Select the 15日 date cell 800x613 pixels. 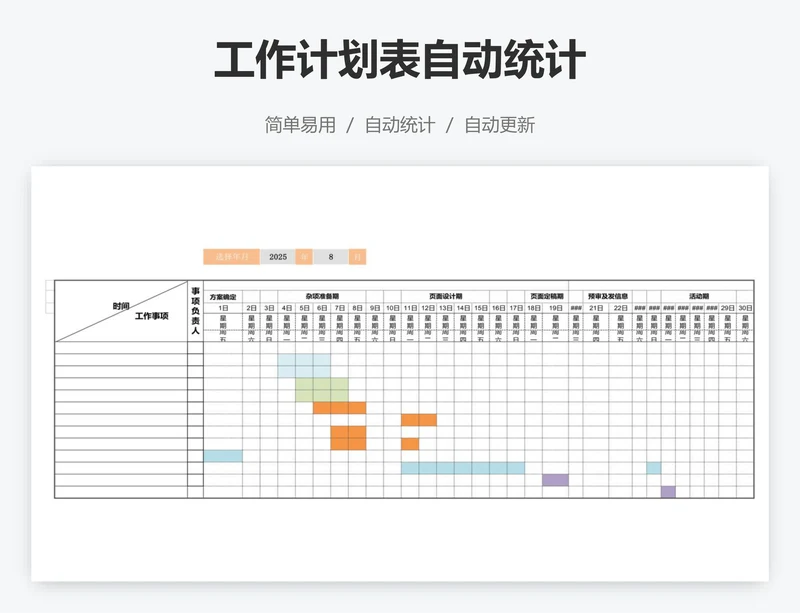481,308
